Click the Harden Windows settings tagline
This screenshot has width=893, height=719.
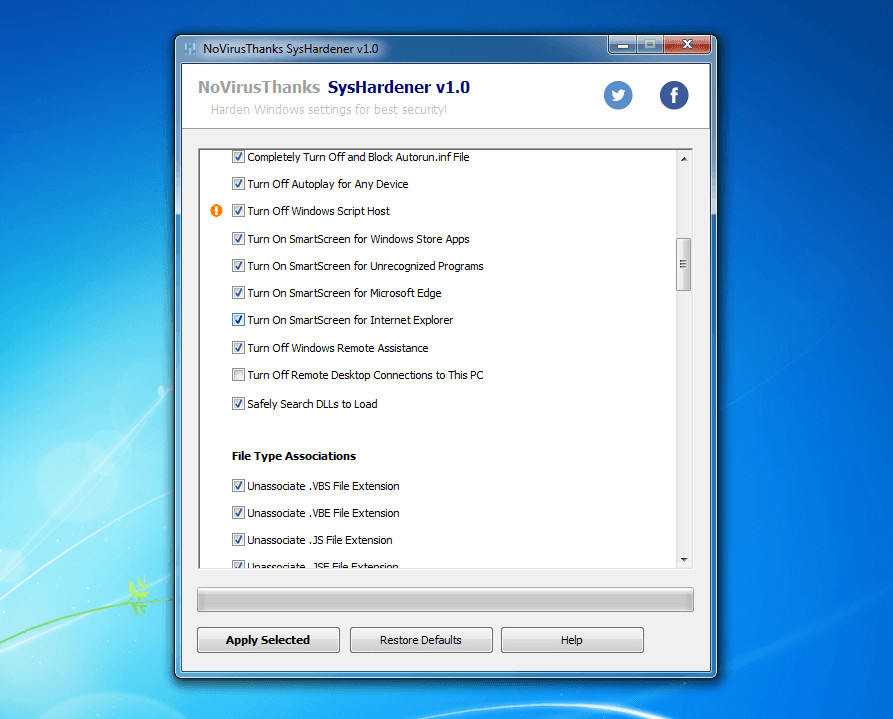[x=329, y=109]
